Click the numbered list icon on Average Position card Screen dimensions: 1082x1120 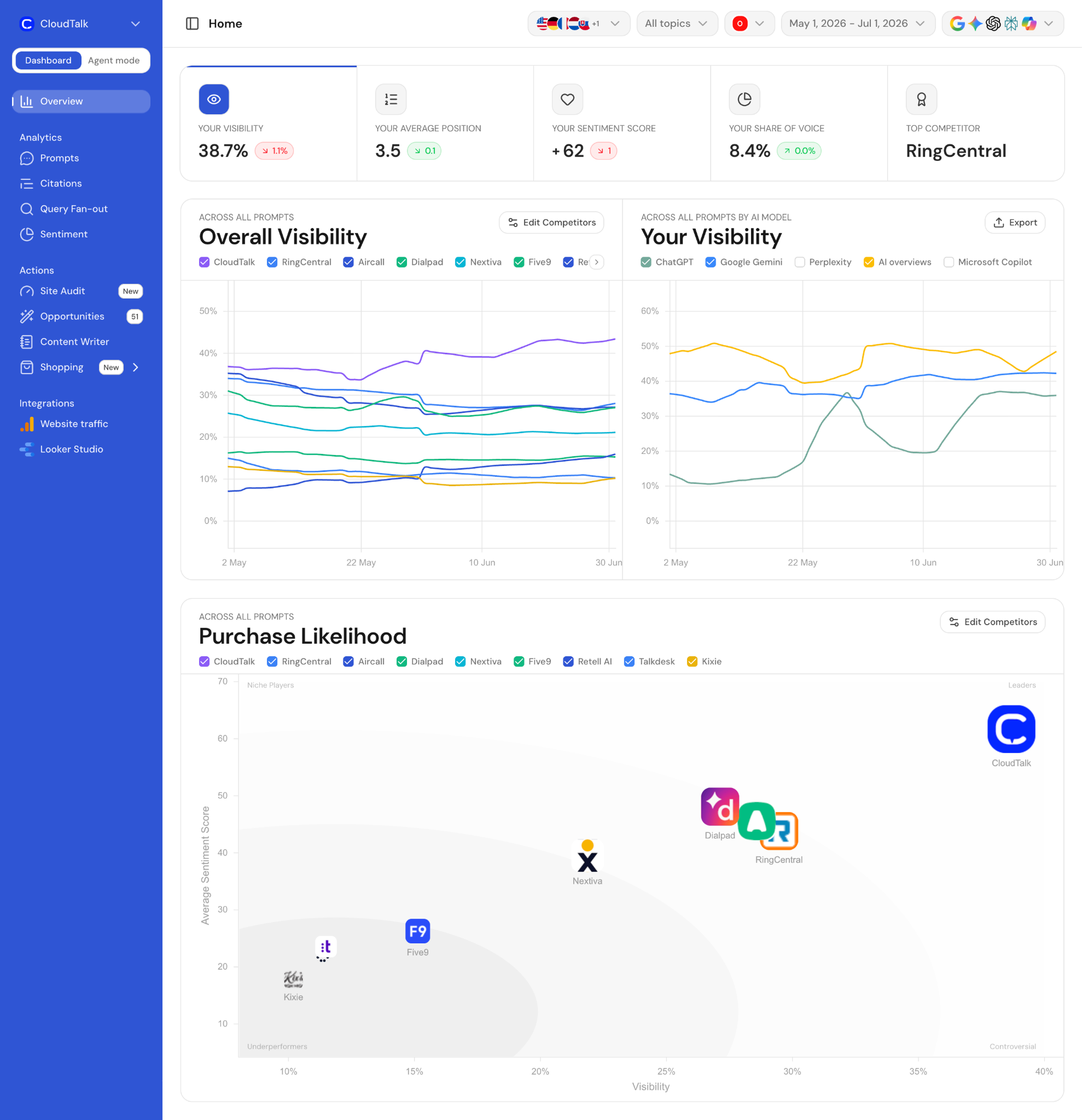coord(391,99)
